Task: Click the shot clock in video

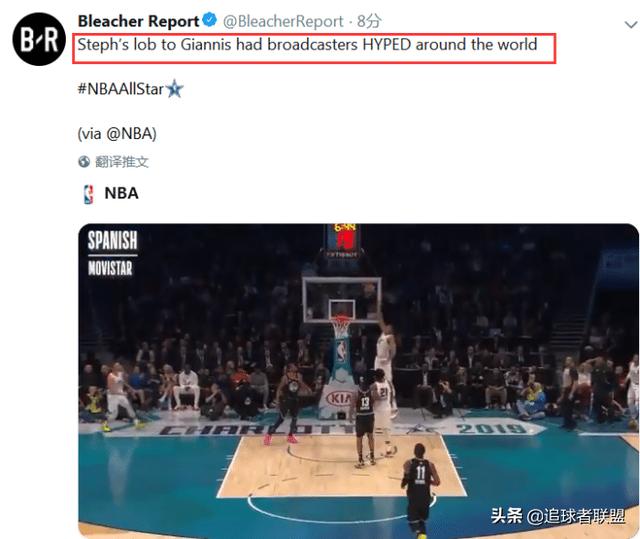Action: click(344, 238)
